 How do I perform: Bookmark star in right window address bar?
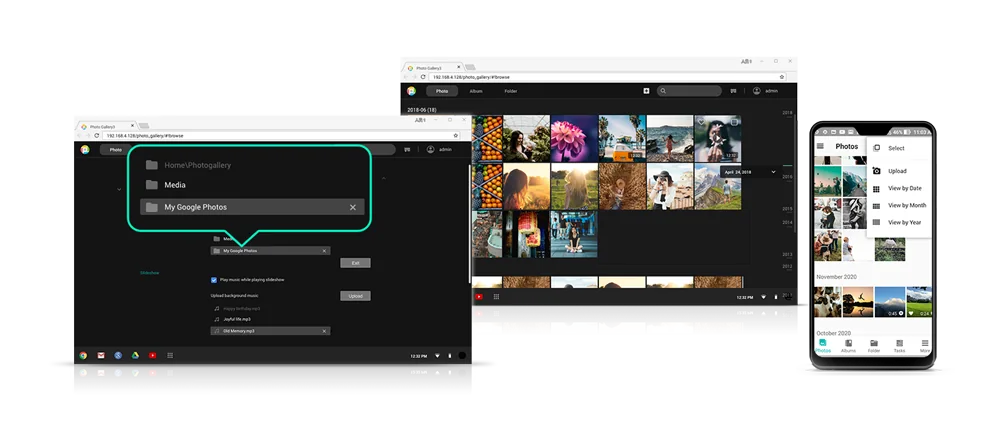(782, 77)
